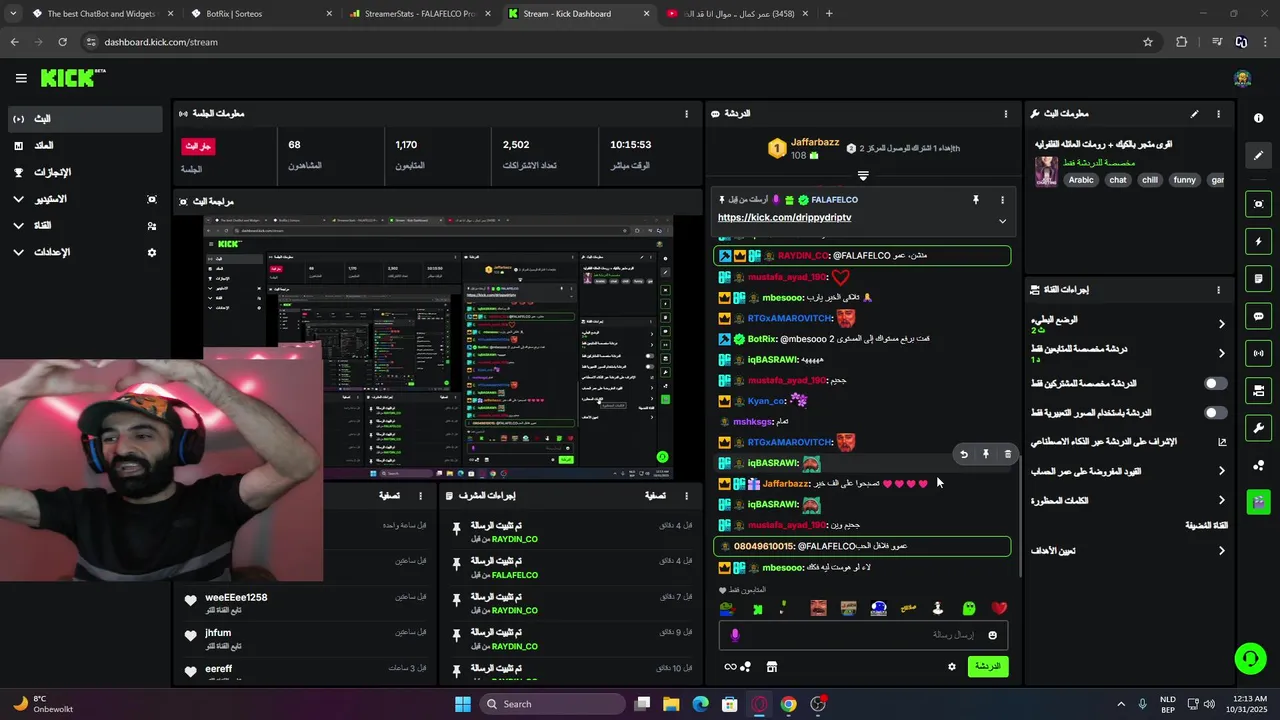Viewport: 1280px width, 720px height.
Task: Collapse the chat leaderboard arrow
Action: (x=863, y=175)
